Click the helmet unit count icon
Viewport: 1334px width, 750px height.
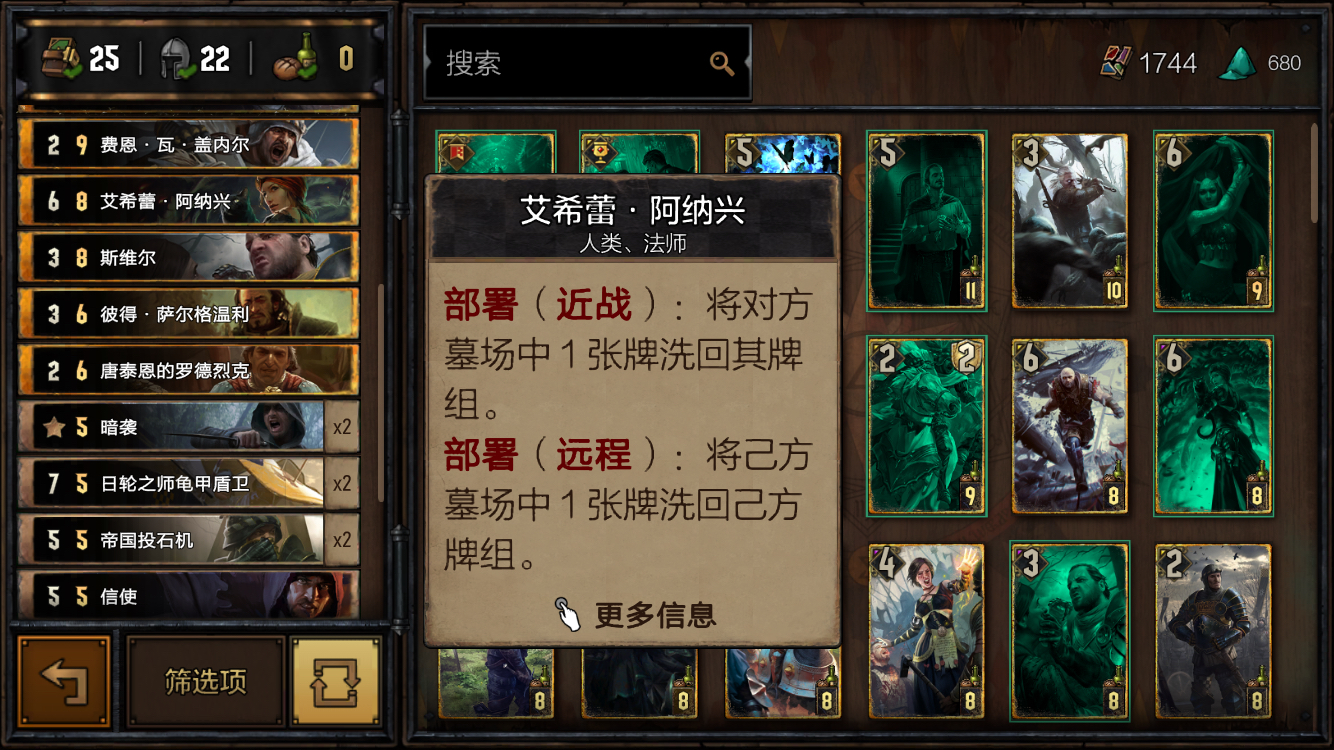[x=176, y=59]
